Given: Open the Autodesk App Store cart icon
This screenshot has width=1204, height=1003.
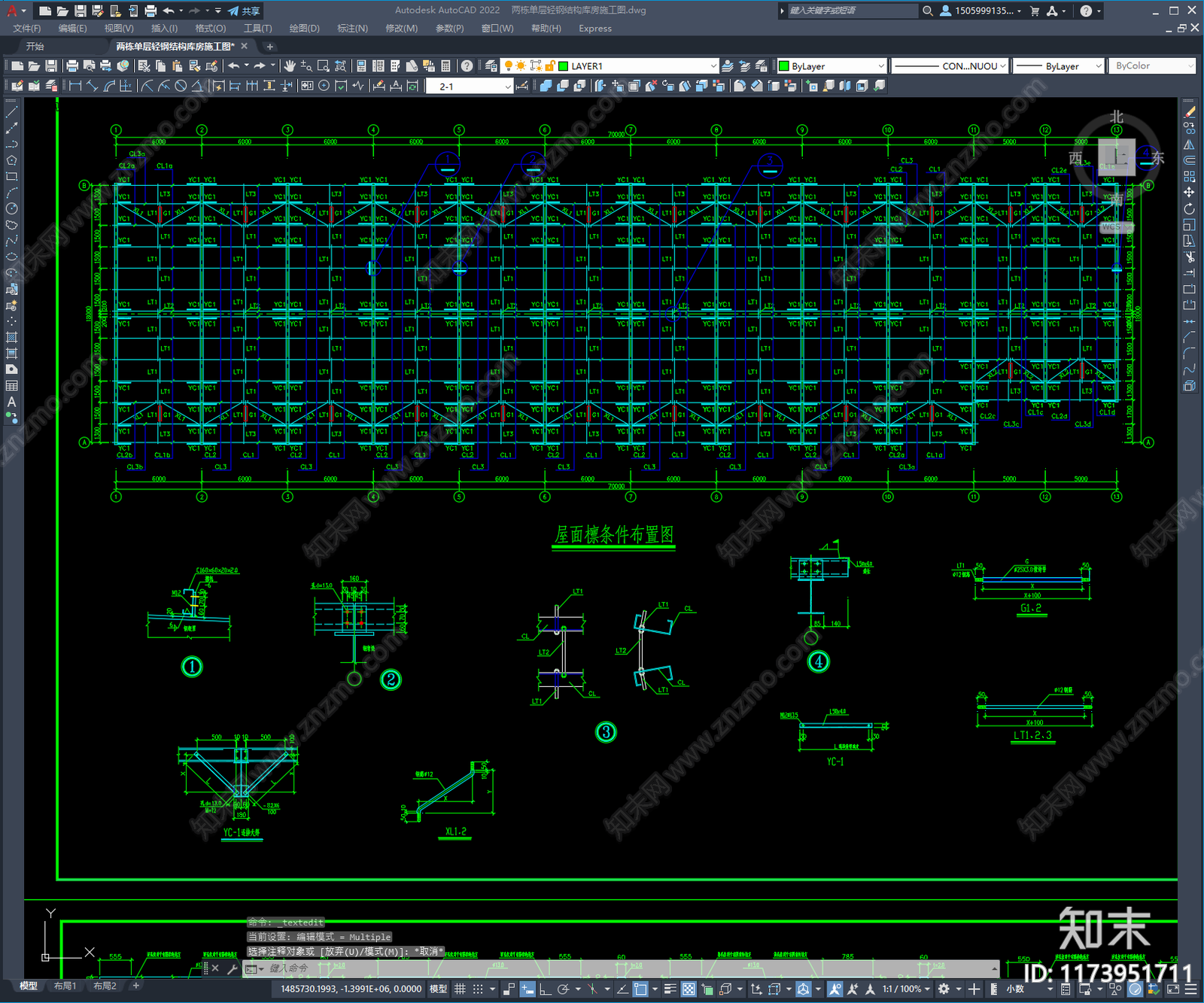Looking at the screenshot, I should (1034, 11).
